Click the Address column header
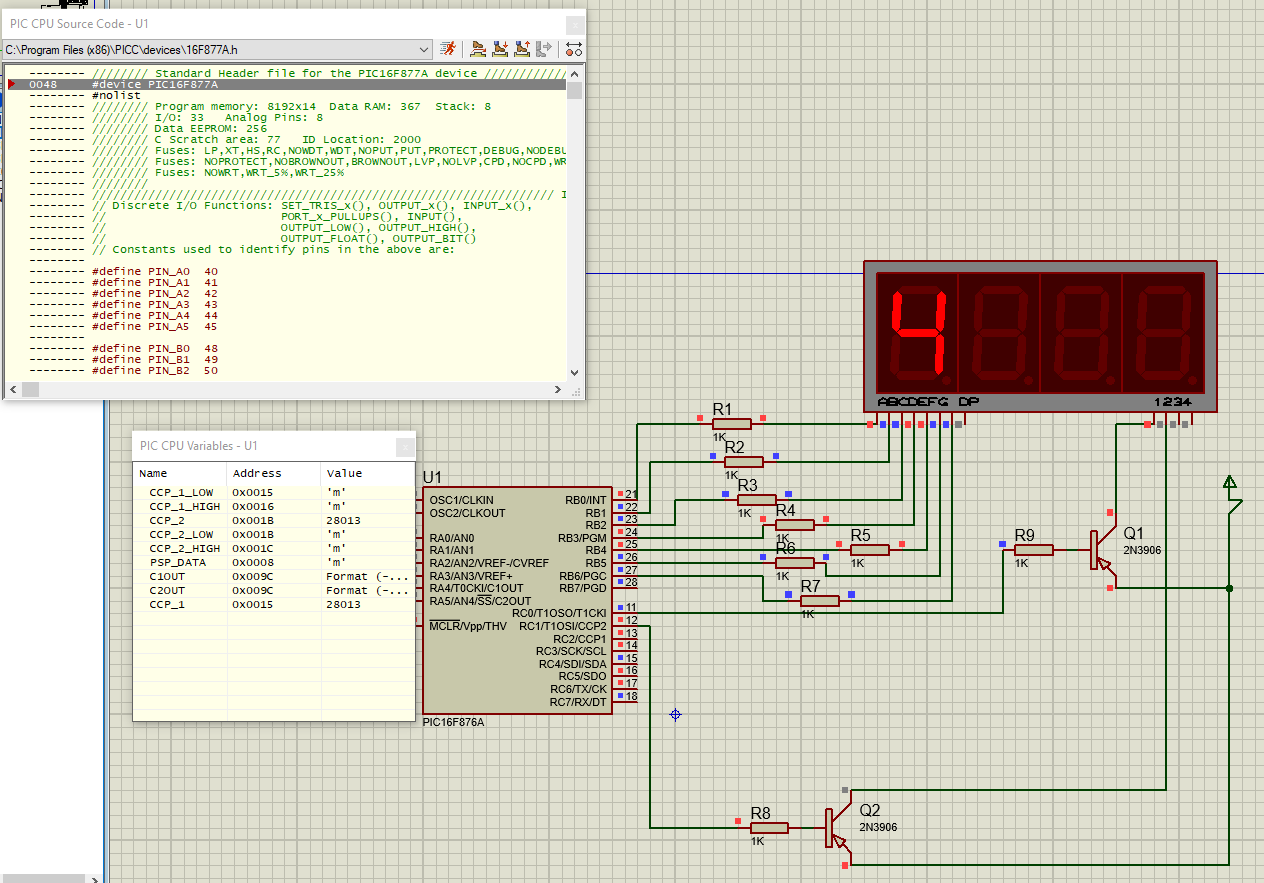The image size is (1264, 883). coord(274,473)
